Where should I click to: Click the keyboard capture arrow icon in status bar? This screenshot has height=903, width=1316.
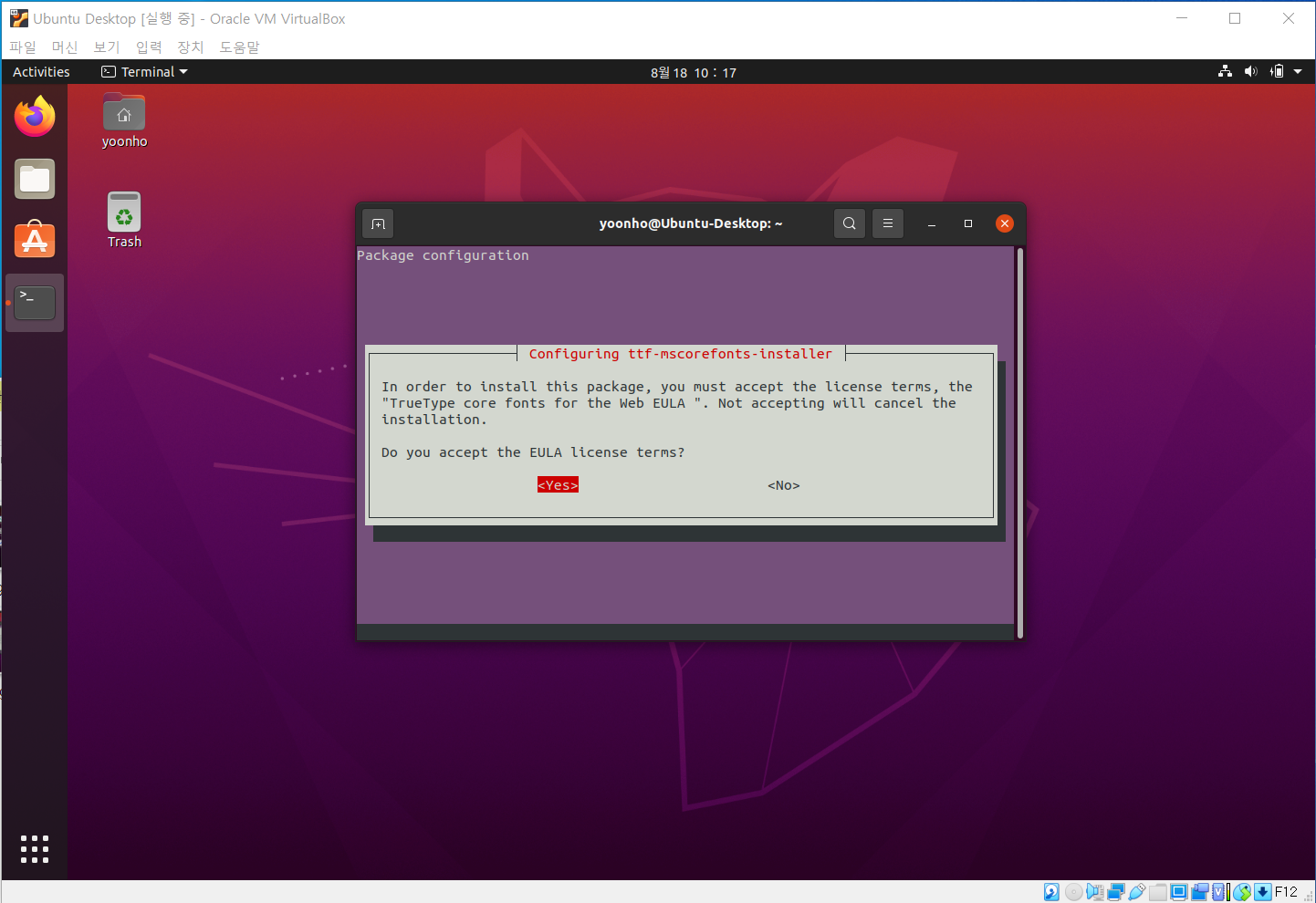(x=1263, y=892)
